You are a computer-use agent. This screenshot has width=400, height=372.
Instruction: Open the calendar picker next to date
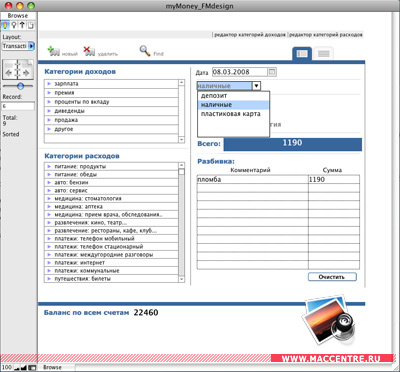pyautogui.click(x=272, y=72)
